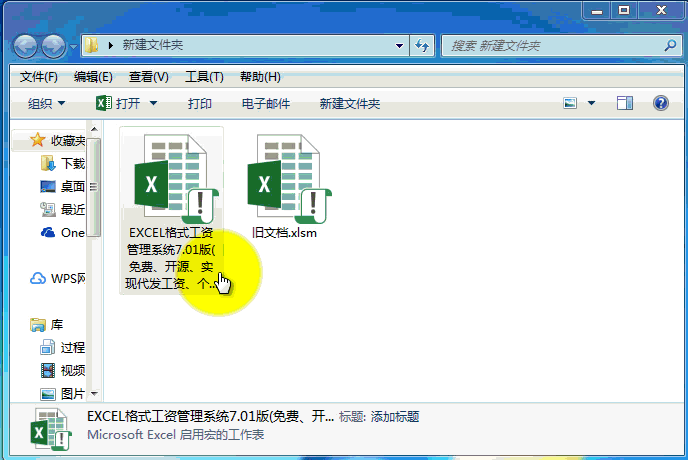Screen dimensions: 688x460
Task: Open the dropdown arrow next to 打开
Action: point(153,104)
